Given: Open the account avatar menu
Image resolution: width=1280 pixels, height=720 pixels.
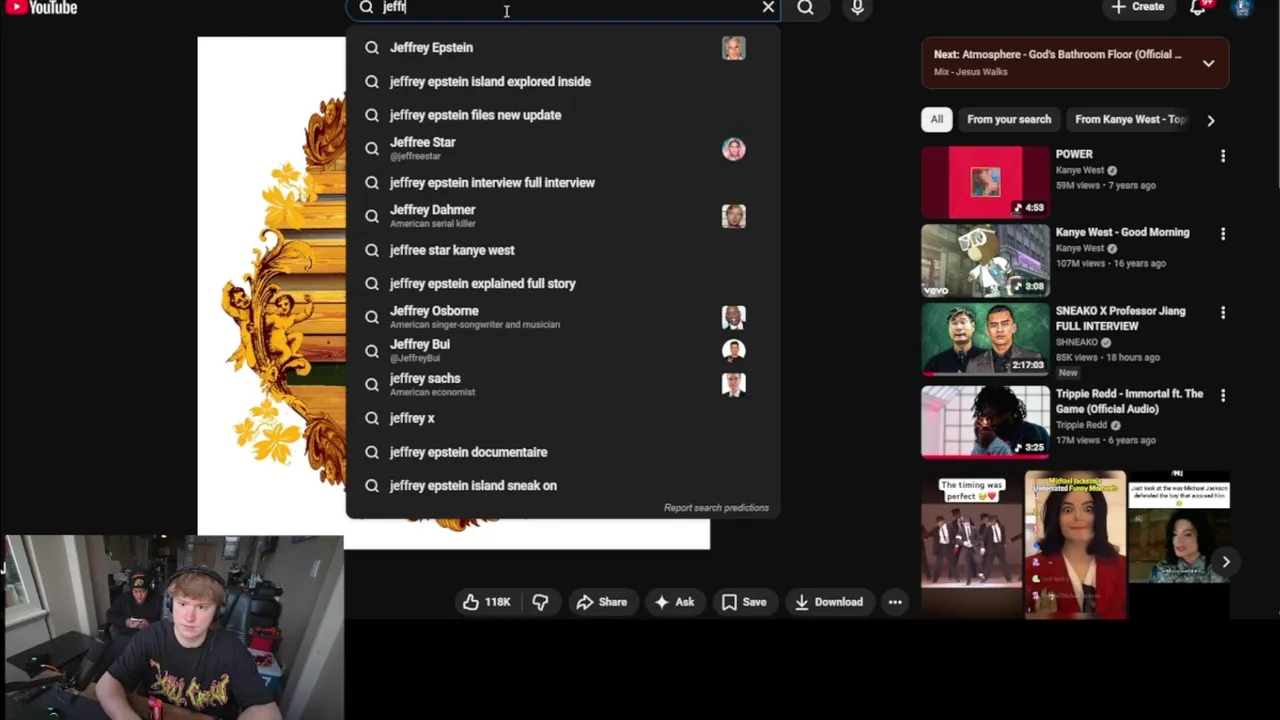Looking at the screenshot, I should pos(1242,8).
